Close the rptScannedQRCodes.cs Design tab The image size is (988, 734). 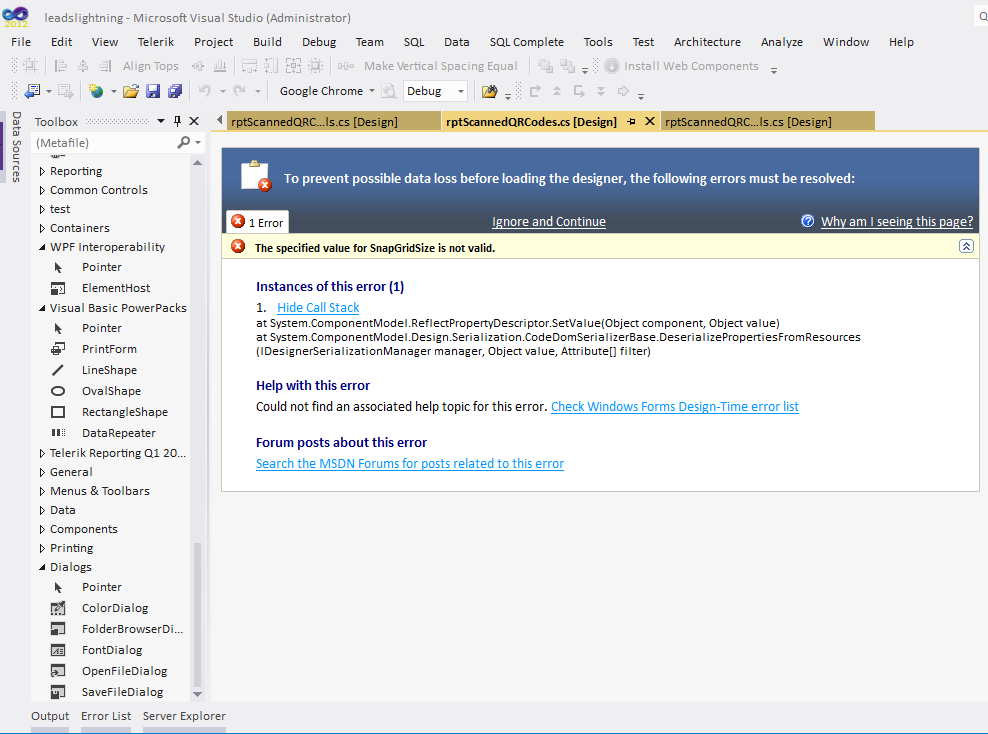pos(650,121)
